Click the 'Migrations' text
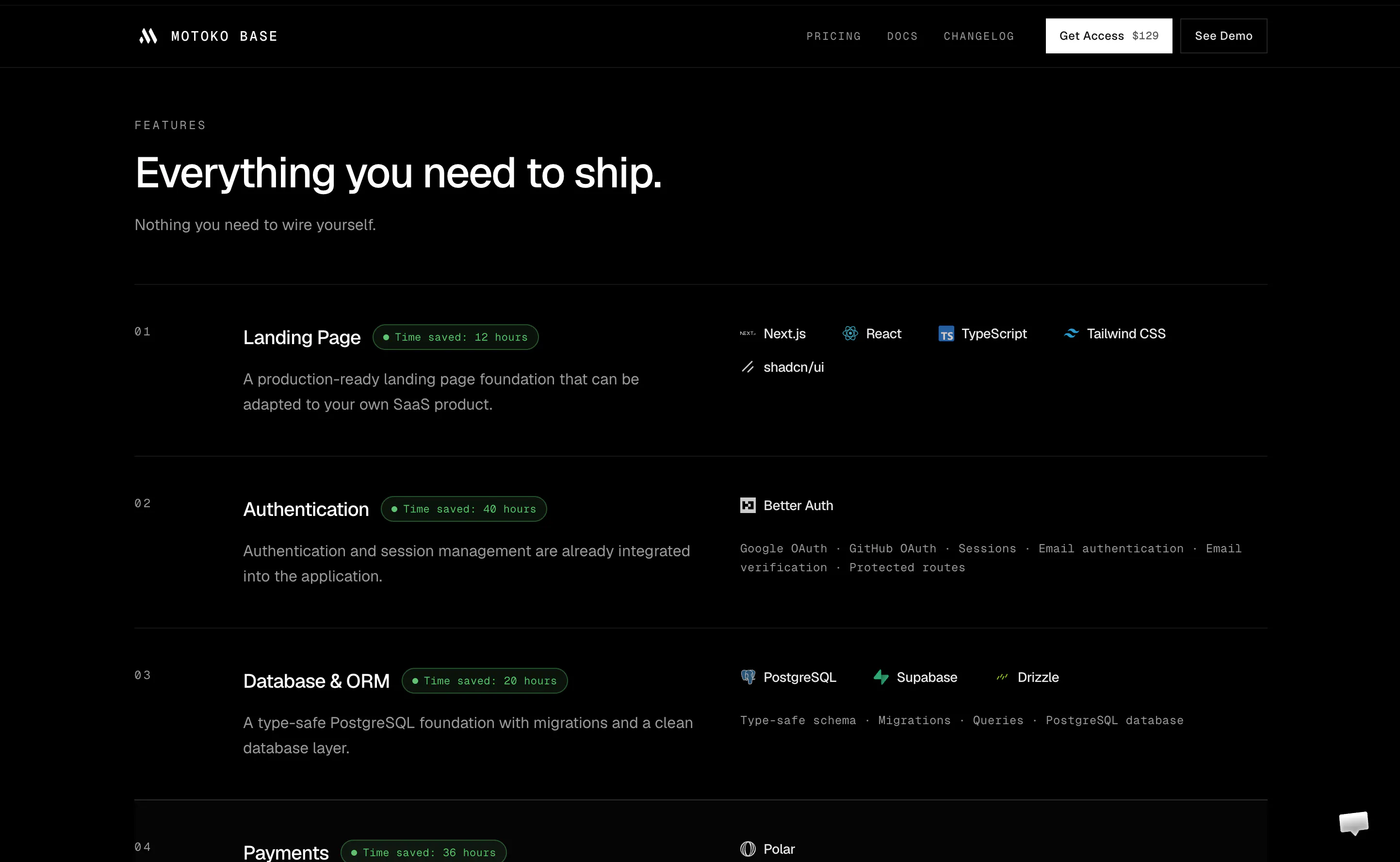 click(914, 720)
